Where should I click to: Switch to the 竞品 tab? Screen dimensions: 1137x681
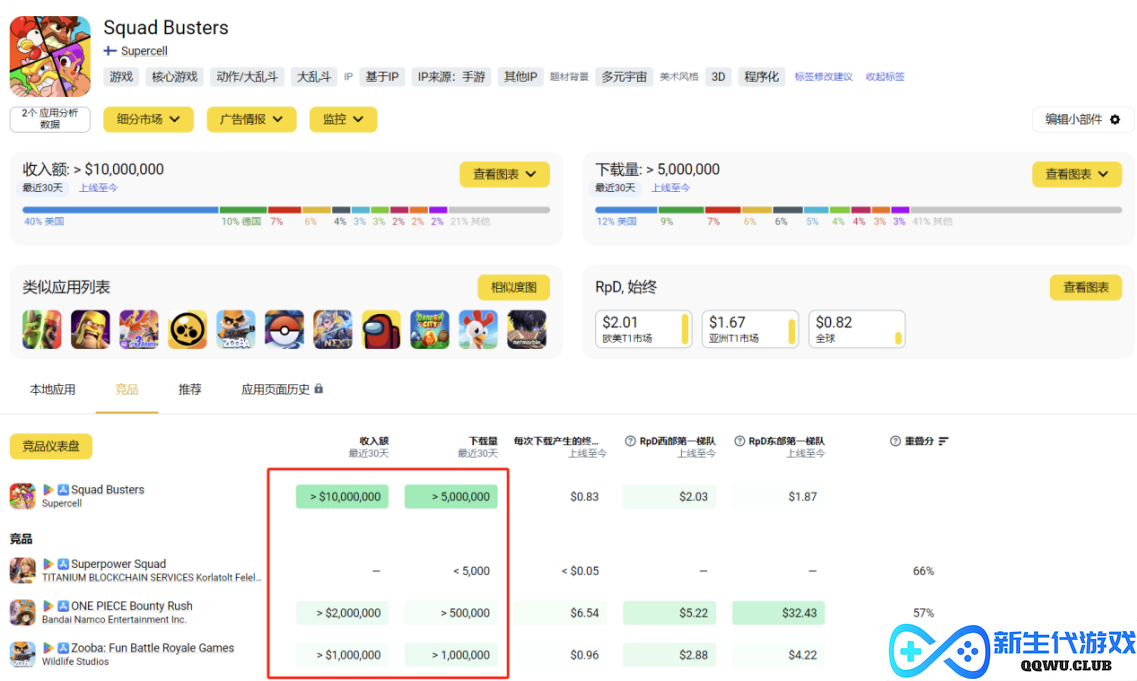[127, 389]
